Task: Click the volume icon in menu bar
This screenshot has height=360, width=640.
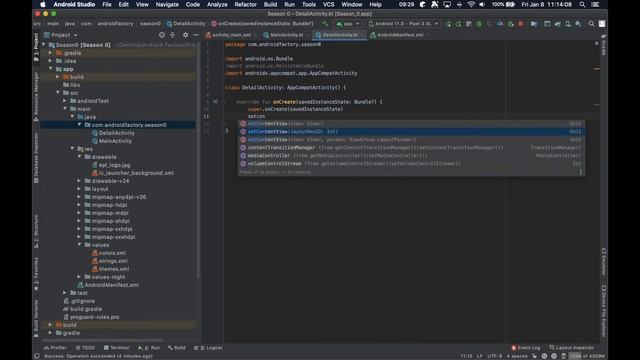Action: click(482, 4)
